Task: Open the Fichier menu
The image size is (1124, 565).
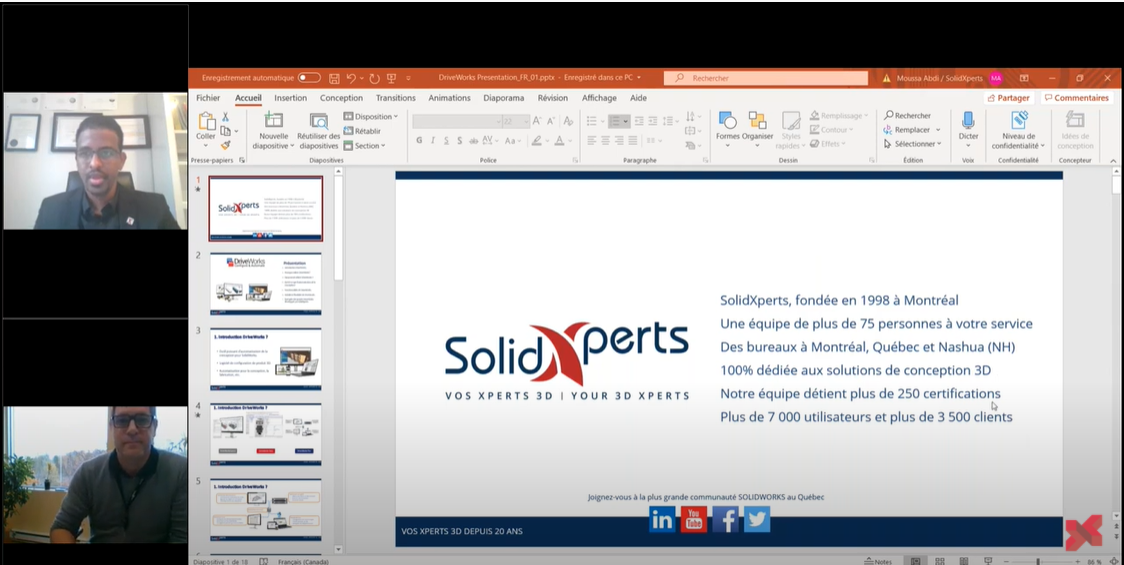Action: tap(208, 98)
